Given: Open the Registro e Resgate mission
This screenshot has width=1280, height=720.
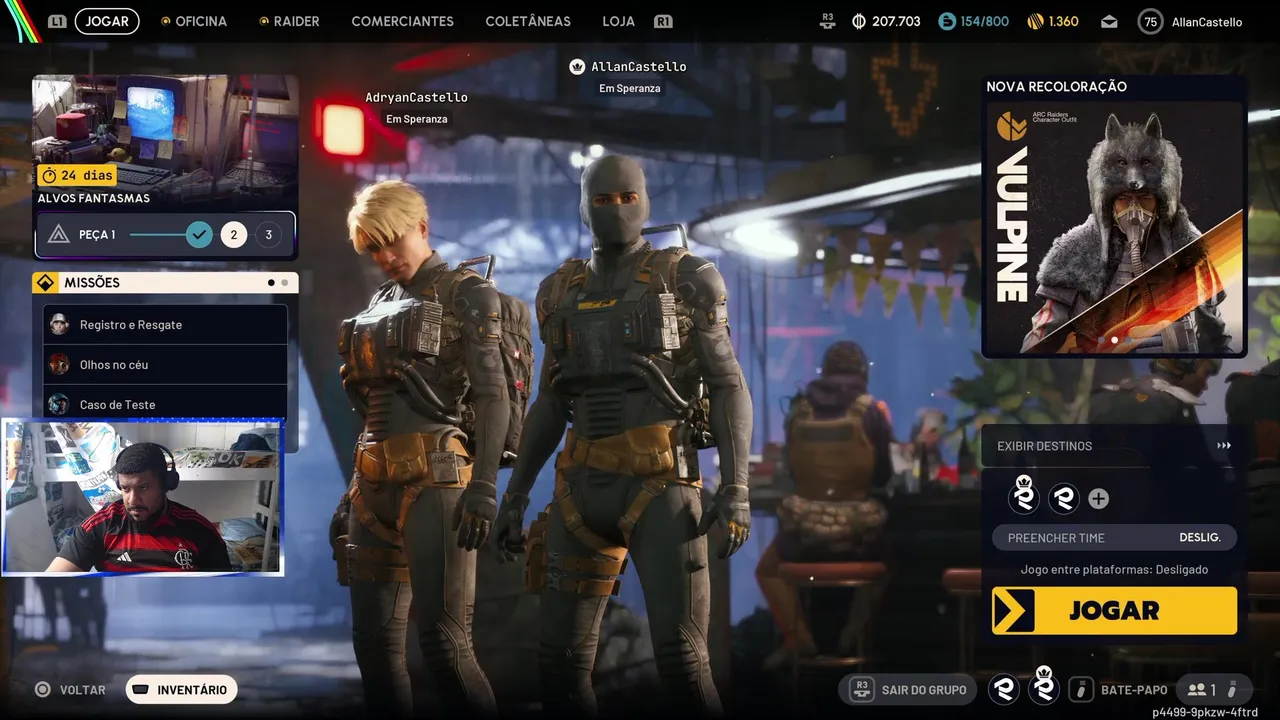Looking at the screenshot, I should 166,325.
